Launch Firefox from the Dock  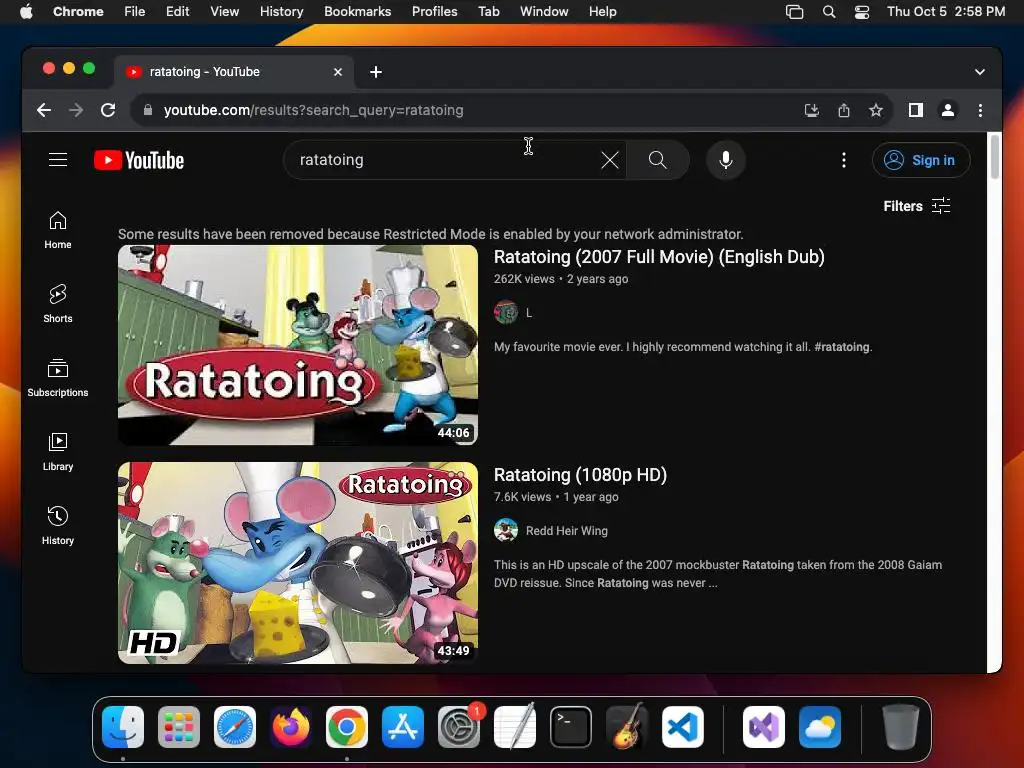pyautogui.click(x=291, y=727)
